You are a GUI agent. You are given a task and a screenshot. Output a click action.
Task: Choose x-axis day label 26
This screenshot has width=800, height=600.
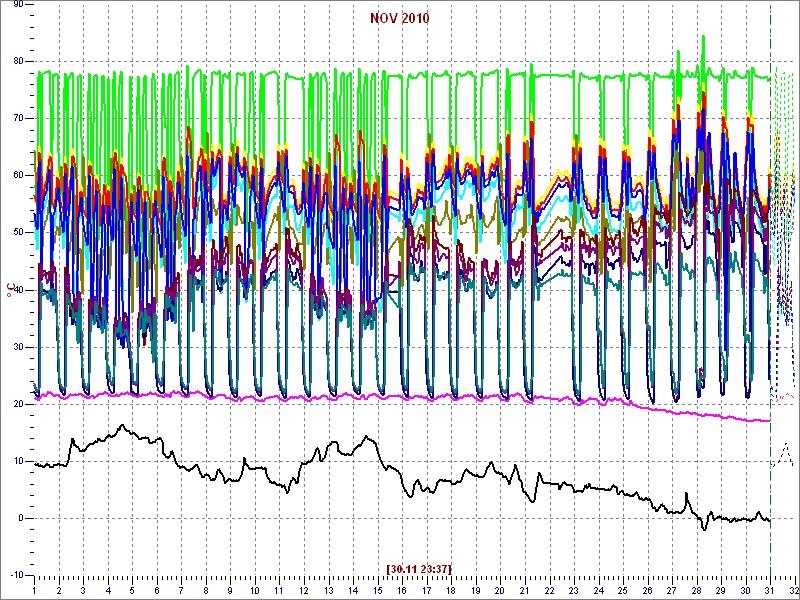click(x=648, y=590)
